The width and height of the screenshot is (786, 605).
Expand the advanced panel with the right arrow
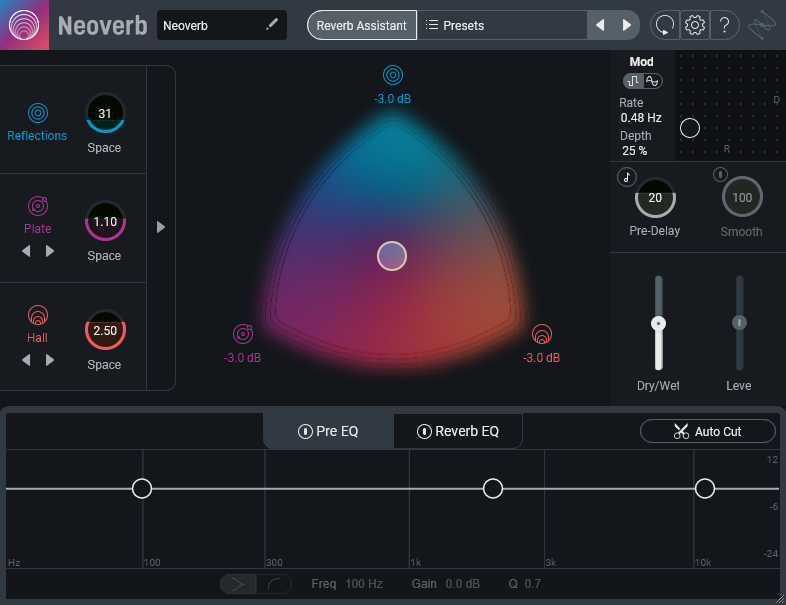161,227
